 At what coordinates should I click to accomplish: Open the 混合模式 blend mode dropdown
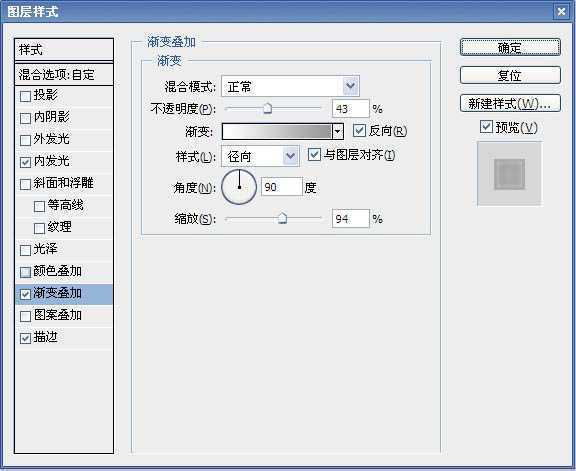290,87
